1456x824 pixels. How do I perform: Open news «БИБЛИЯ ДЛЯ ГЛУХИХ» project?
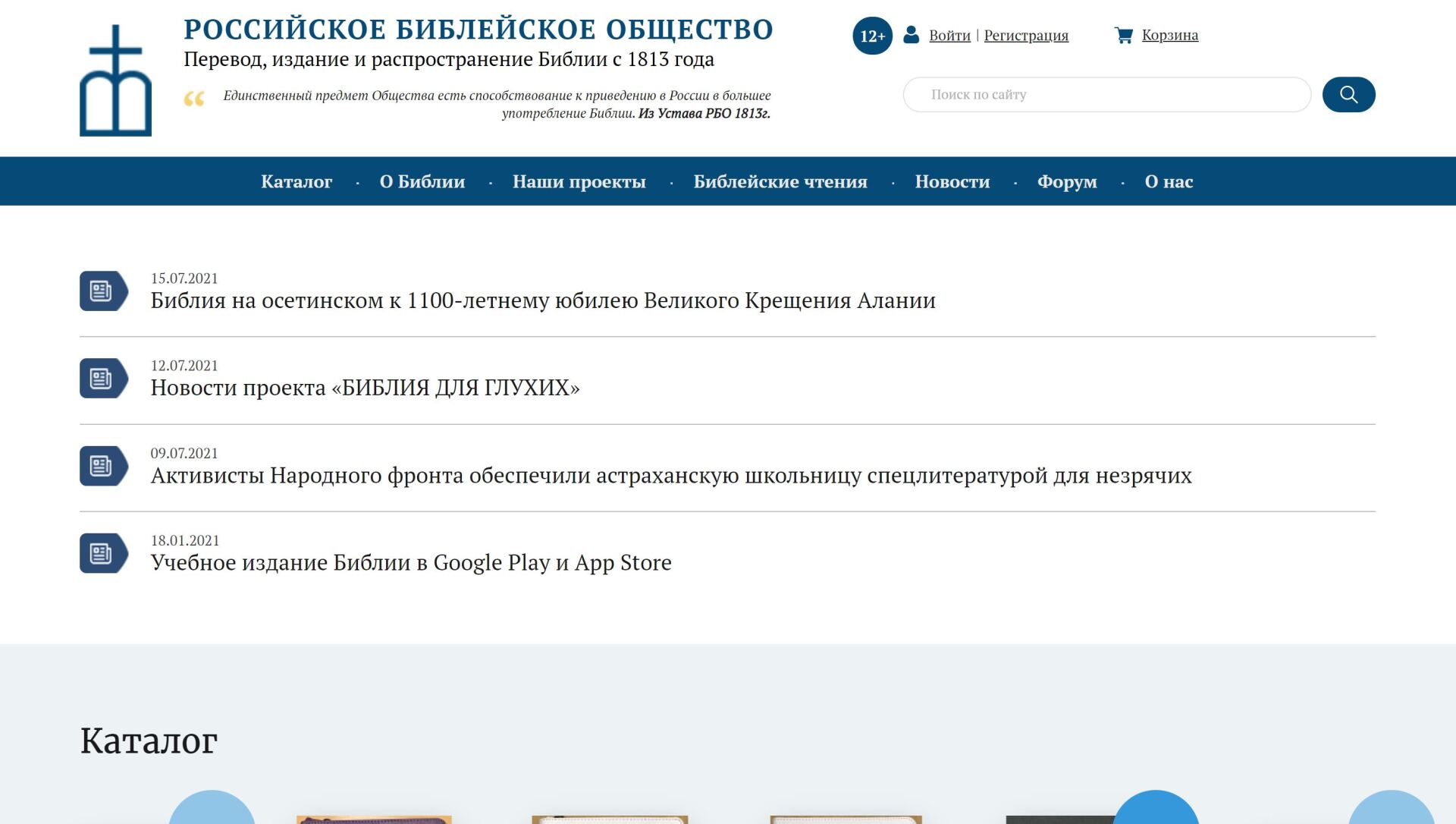[365, 388]
